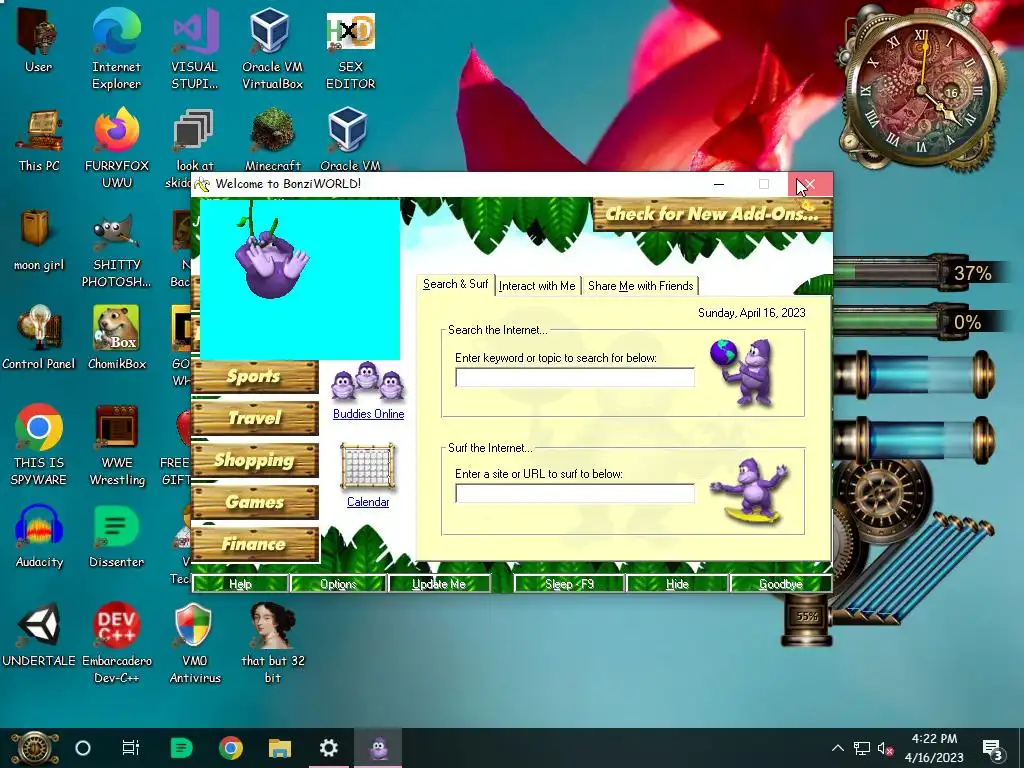
Task: Open Dissenter from the taskbar
Action: pos(181,748)
